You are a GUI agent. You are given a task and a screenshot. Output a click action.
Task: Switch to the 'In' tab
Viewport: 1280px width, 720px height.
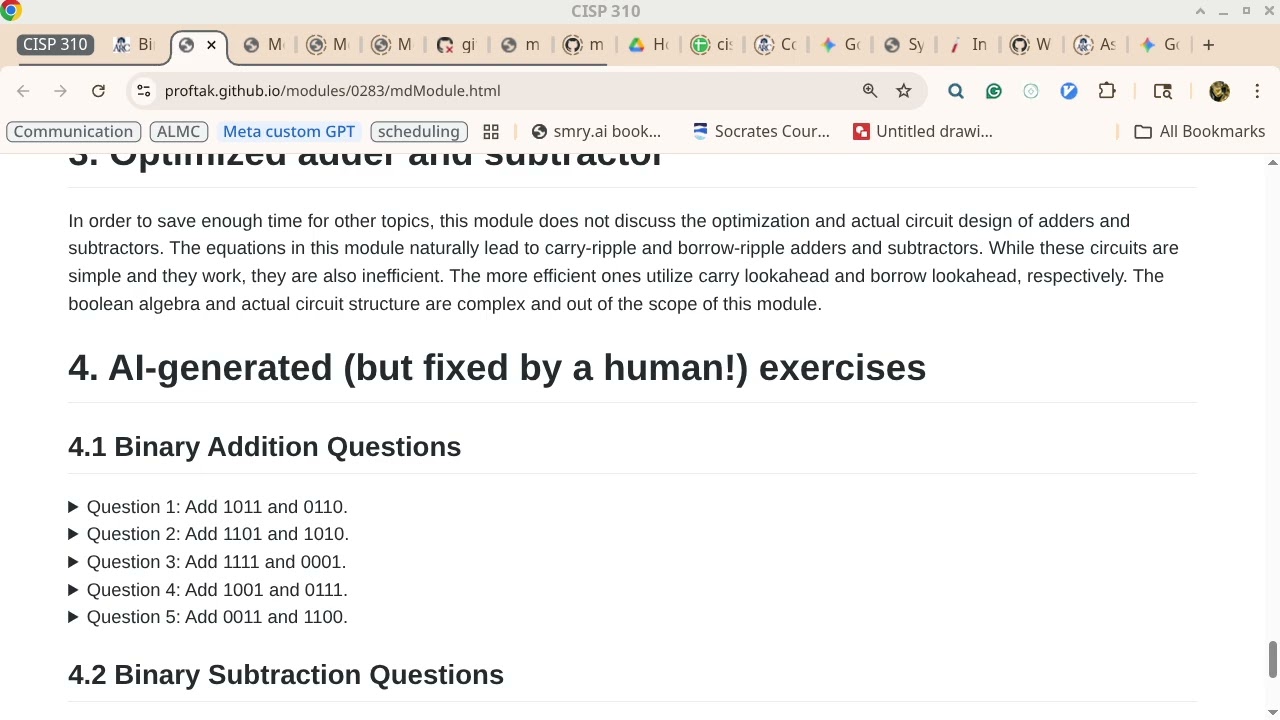(969, 45)
